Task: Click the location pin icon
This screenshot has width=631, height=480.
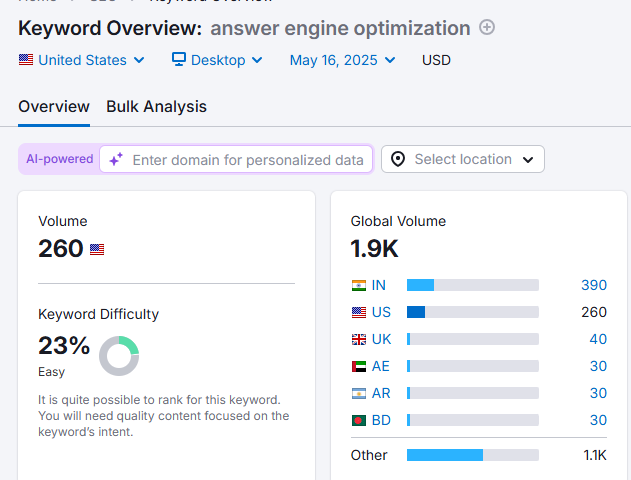Action: (398, 160)
